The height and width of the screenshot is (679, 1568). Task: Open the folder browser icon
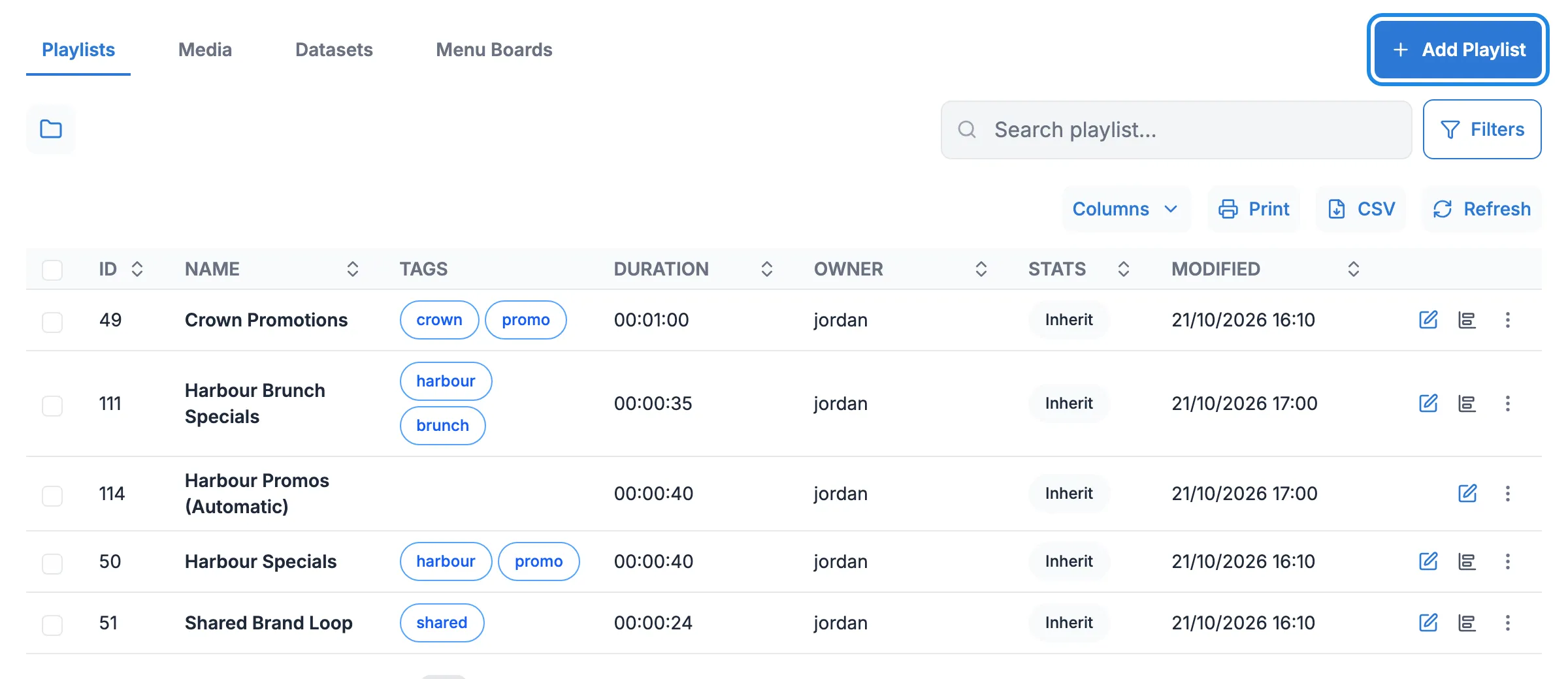51,129
